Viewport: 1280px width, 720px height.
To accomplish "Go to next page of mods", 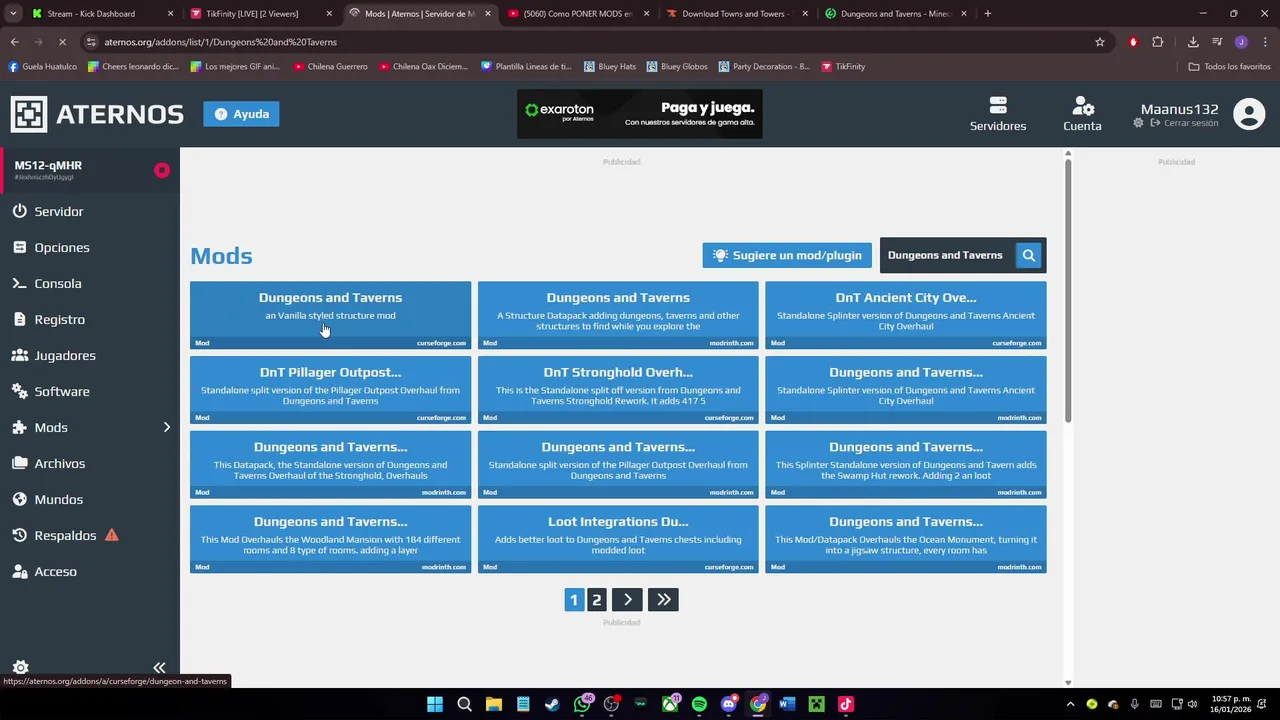I will [627, 600].
